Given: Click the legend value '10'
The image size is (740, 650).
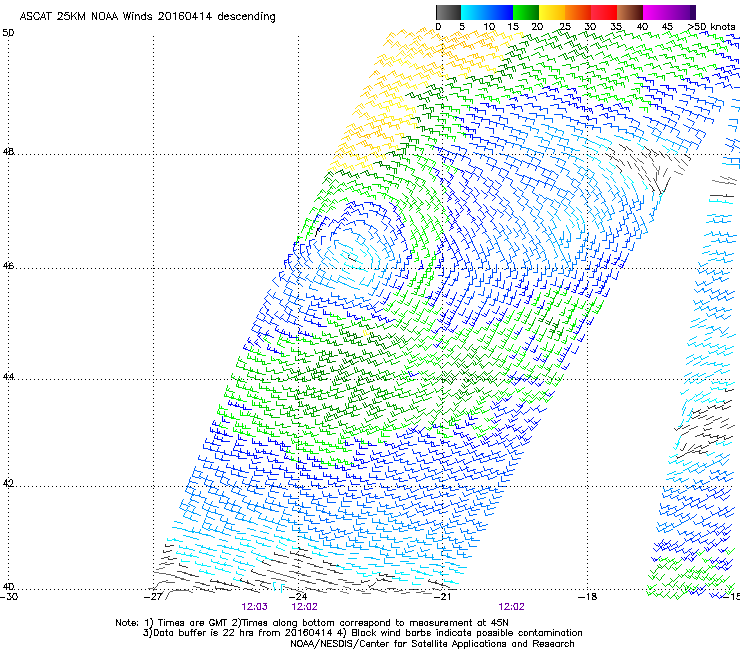Looking at the screenshot, I should (x=489, y=27).
